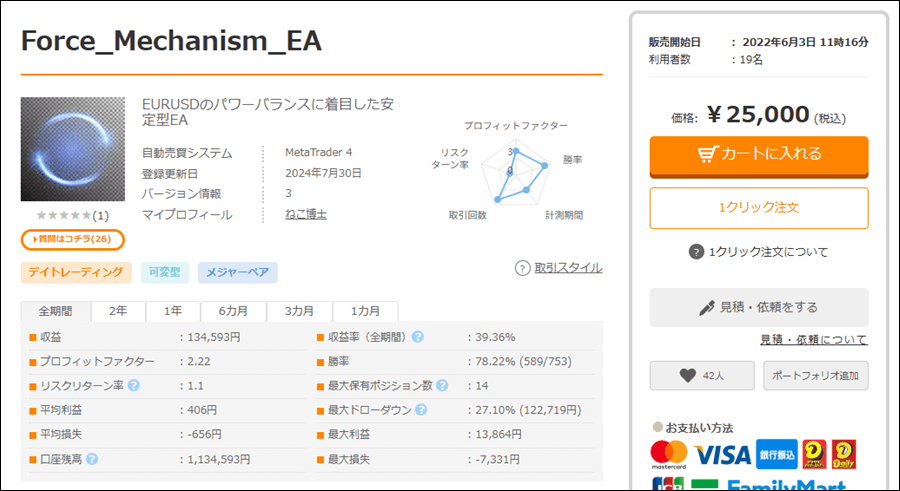This screenshot has height=491, width=900.
Task: Select the デイトレーディング tag
Action: pyautogui.click(x=76, y=272)
